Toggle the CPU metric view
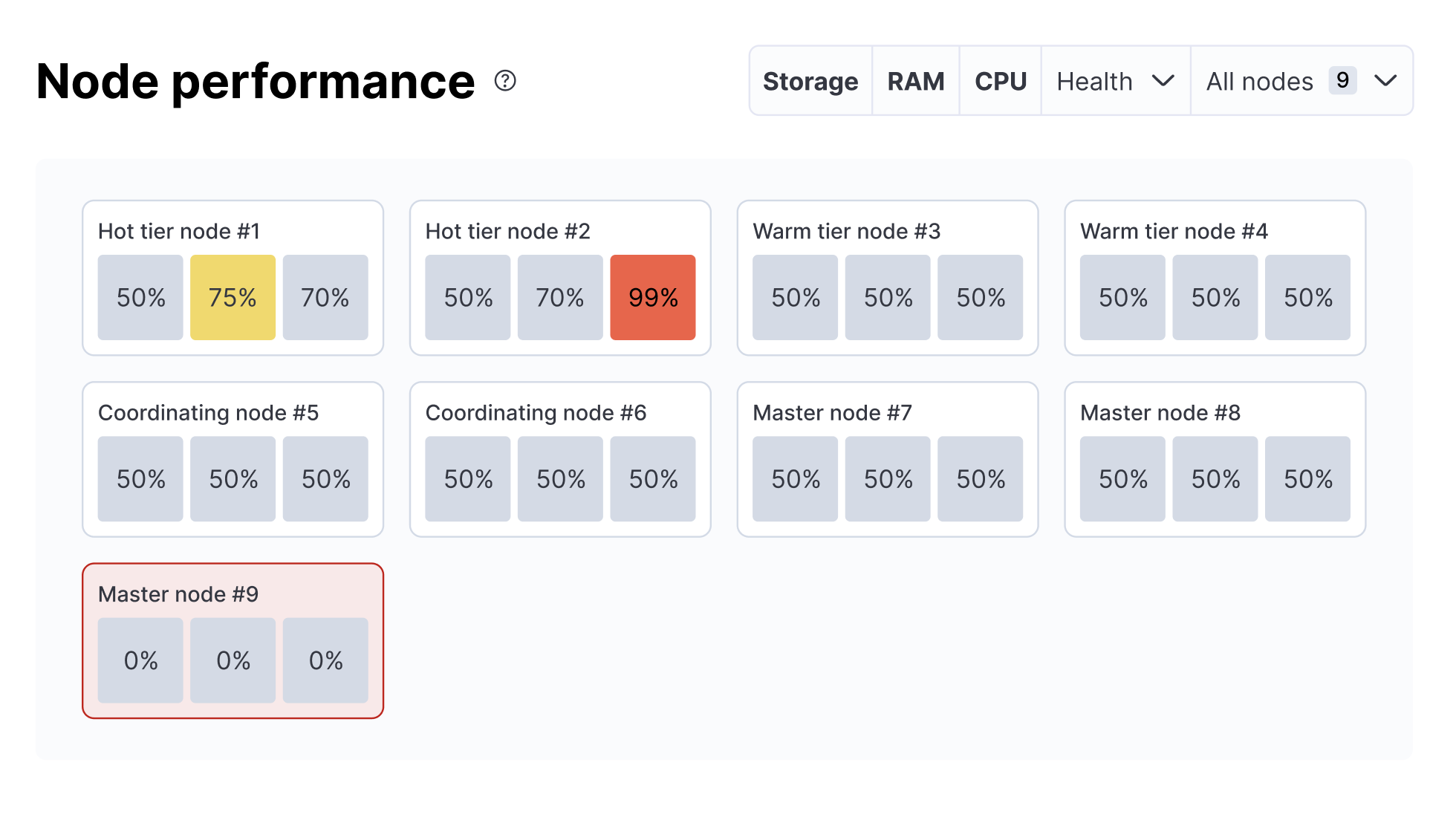 pos(1001,81)
